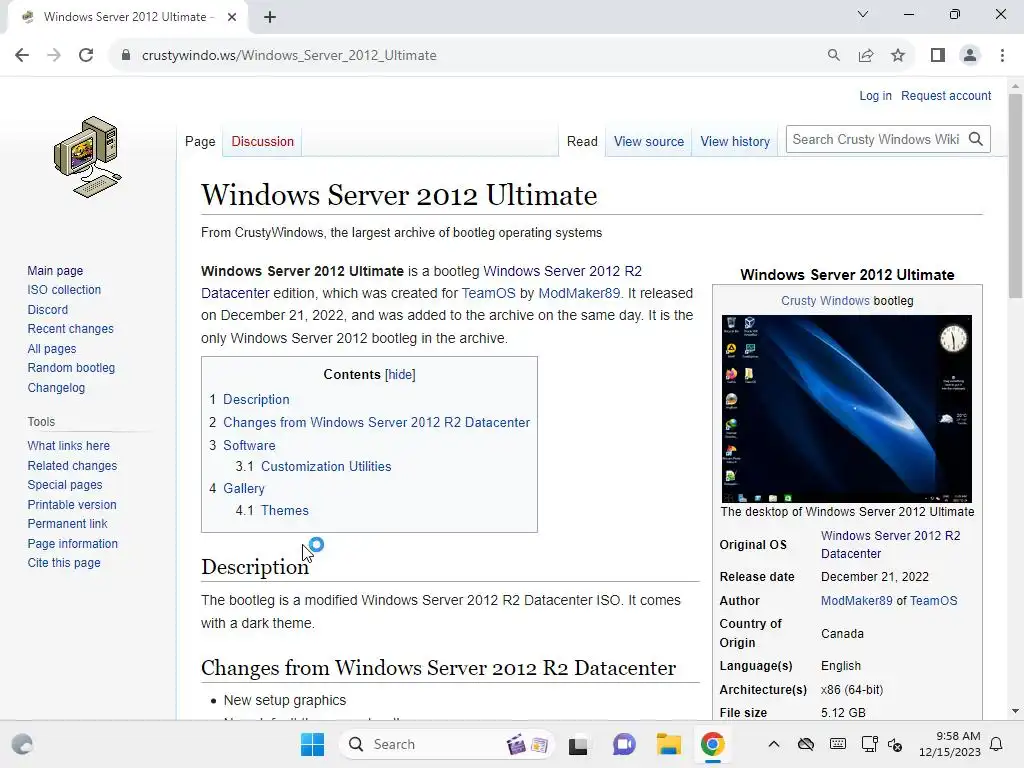Show hidden tray icons chevron
The height and width of the screenshot is (768, 1024).
(774, 744)
